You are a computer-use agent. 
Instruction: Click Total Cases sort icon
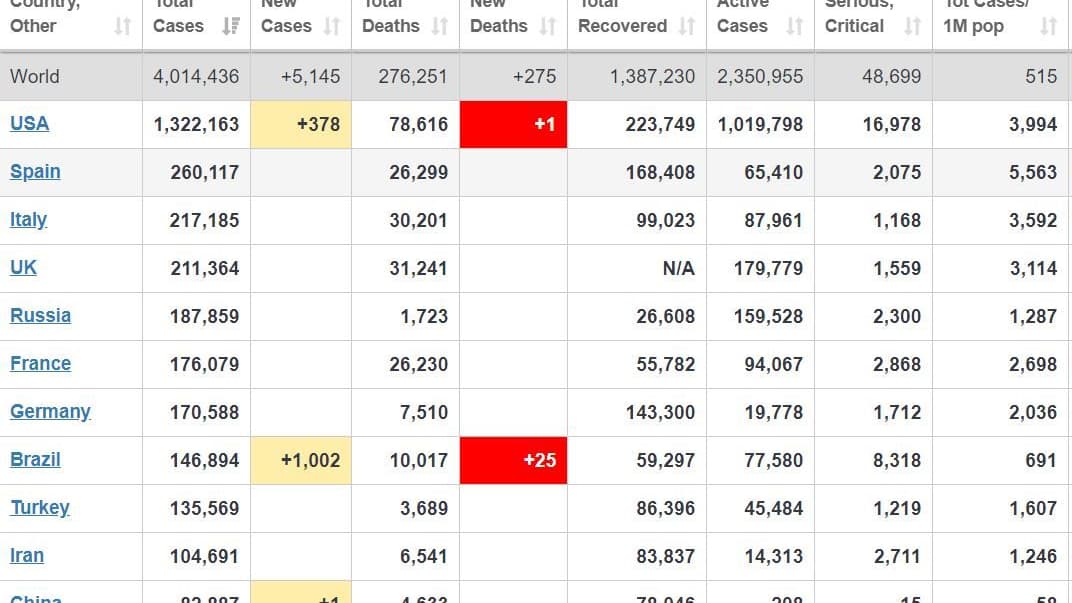(231, 27)
